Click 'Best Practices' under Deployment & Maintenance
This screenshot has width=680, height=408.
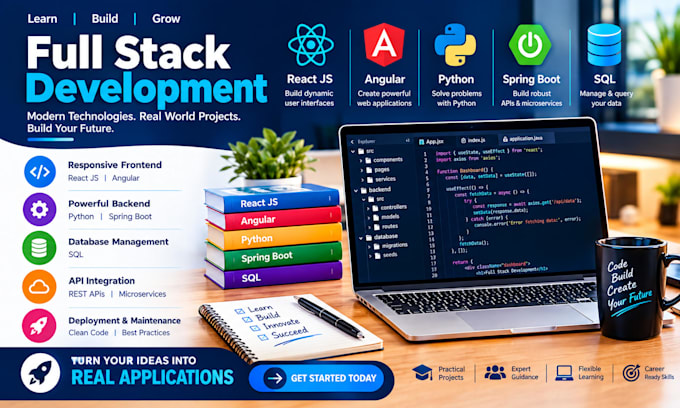pos(146,333)
